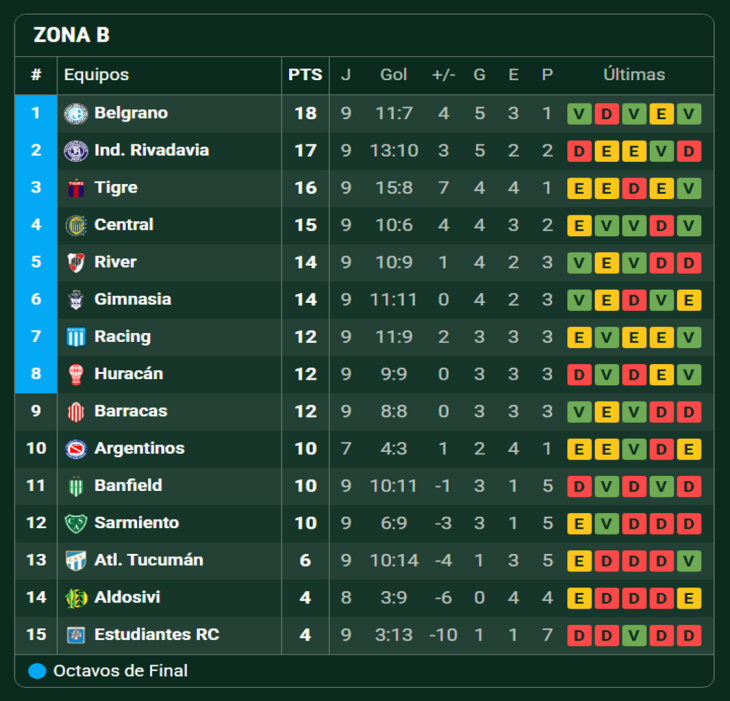The width and height of the screenshot is (730, 701).
Task: Click the Gol column header
Action: coord(393,75)
